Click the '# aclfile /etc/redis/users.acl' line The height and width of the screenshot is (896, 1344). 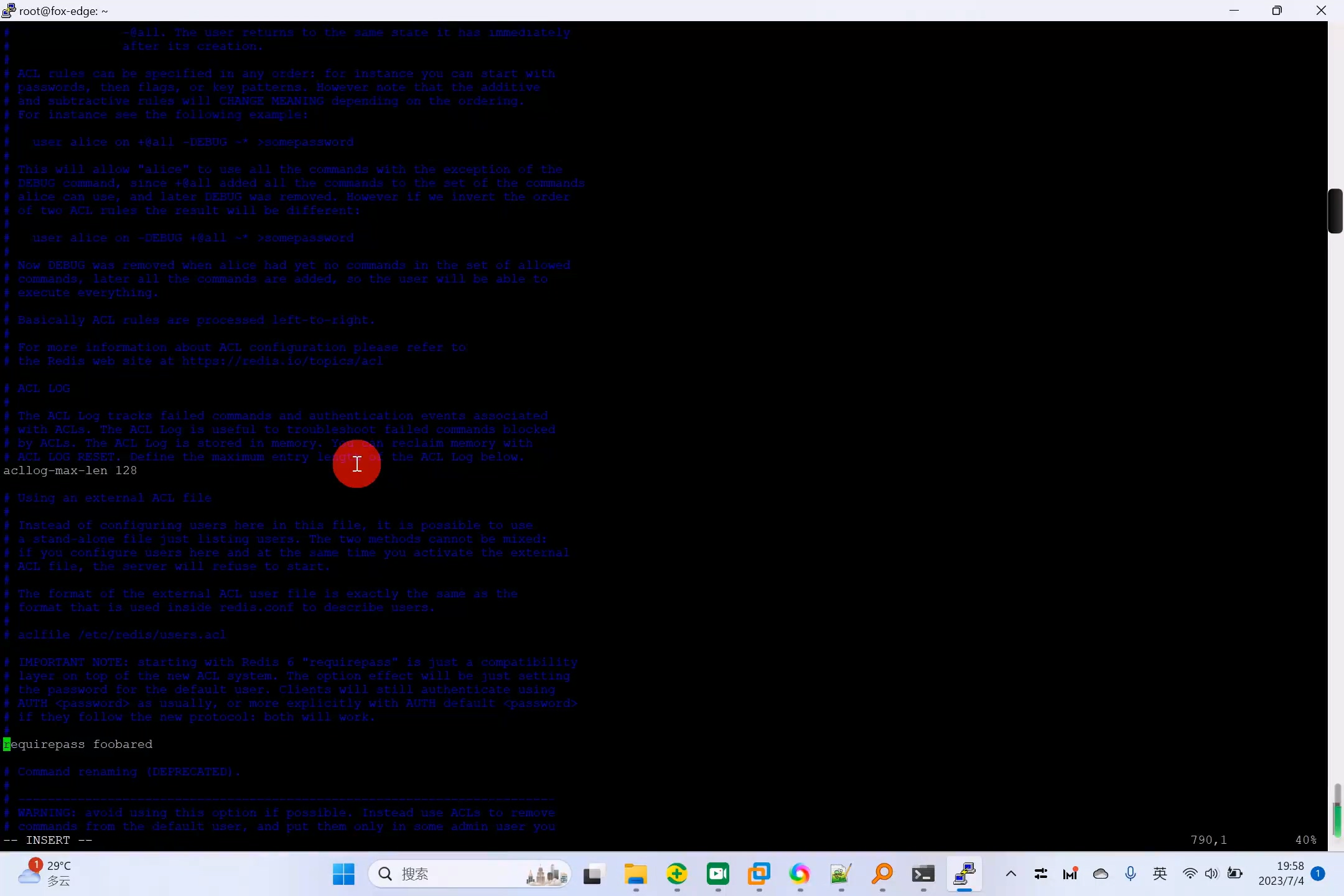click(115, 635)
